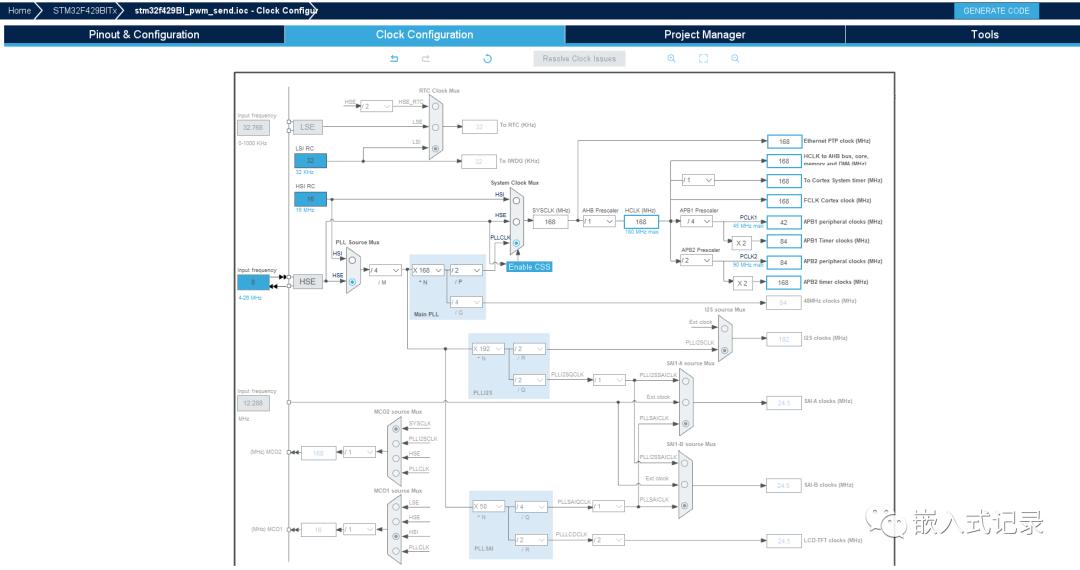Select HSE in the System Clock Mux

tap(516, 222)
